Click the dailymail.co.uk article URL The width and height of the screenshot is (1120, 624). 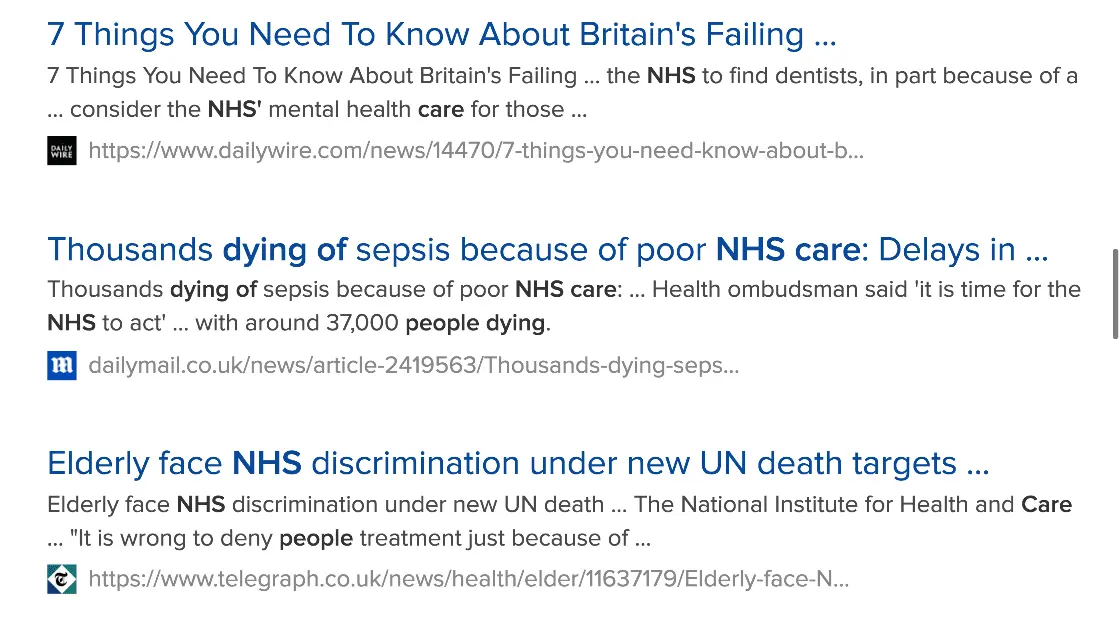(x=413, y=366)
